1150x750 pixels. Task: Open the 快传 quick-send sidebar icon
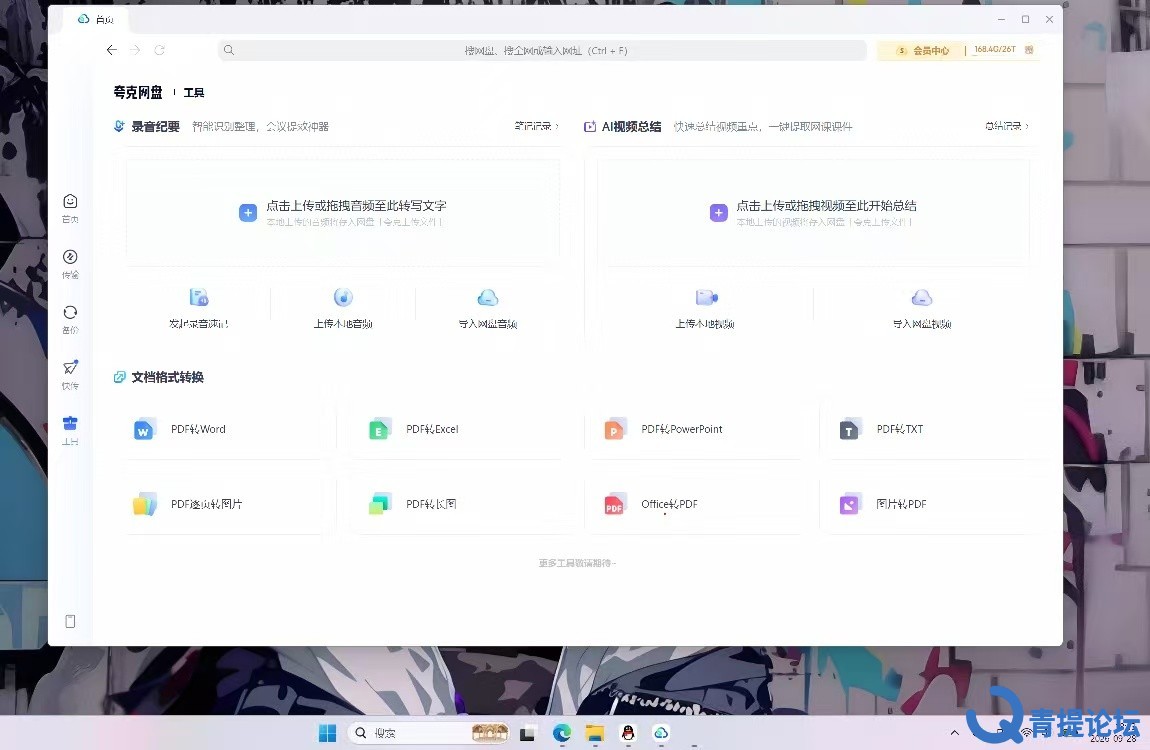pyautogui.click(x=70, y=375)
